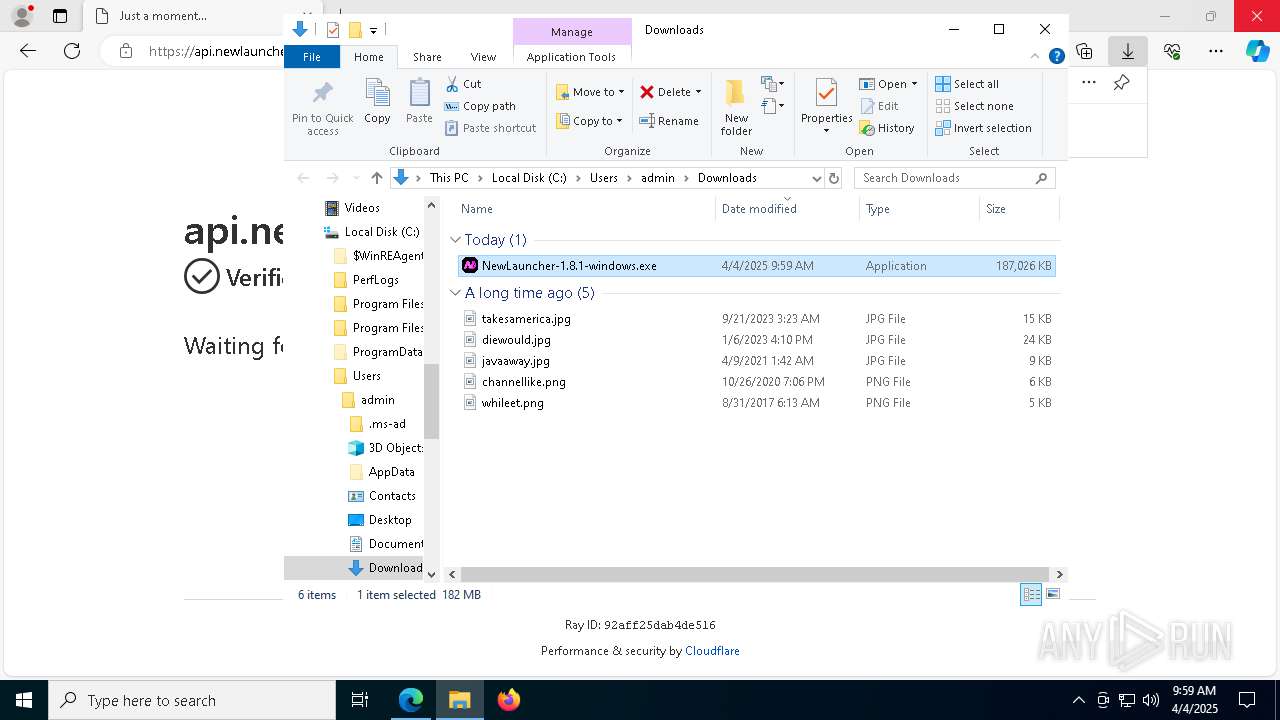Open the Delete options arrow
This screenshot has height=720, width=1280.
(x=698, y=92)
